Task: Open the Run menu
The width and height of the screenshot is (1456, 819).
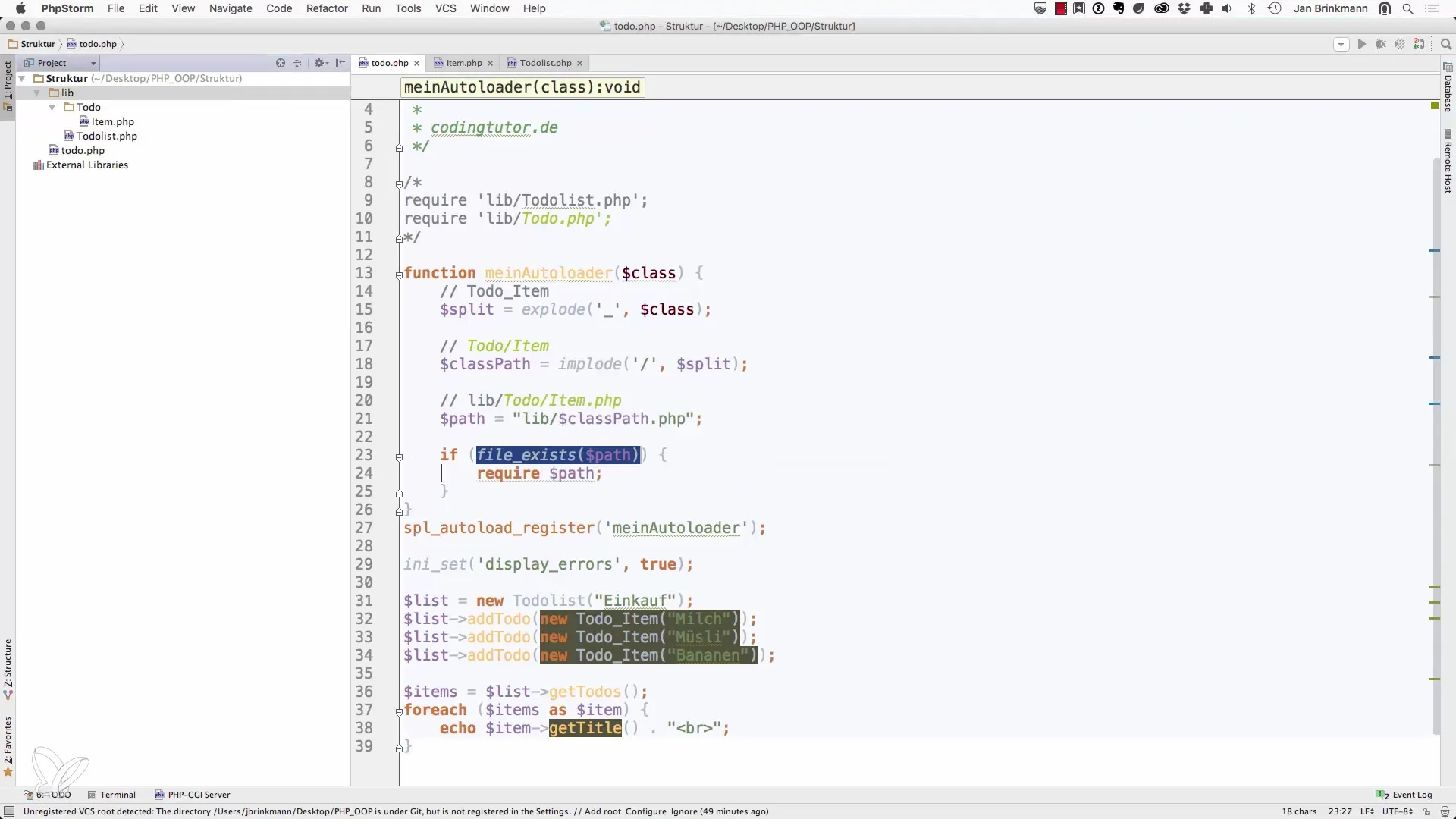Action: tap(371, 8)
